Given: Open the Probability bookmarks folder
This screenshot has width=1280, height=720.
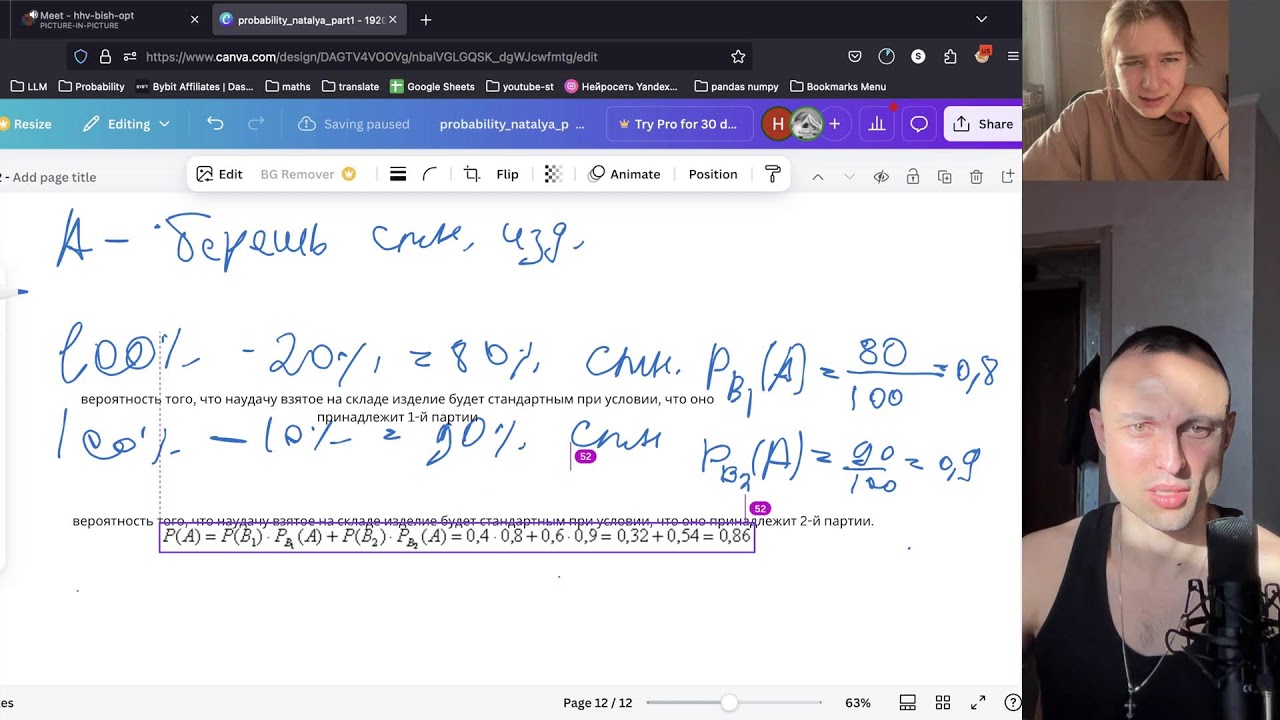Looking at the screenshot, I should [92, 87].
